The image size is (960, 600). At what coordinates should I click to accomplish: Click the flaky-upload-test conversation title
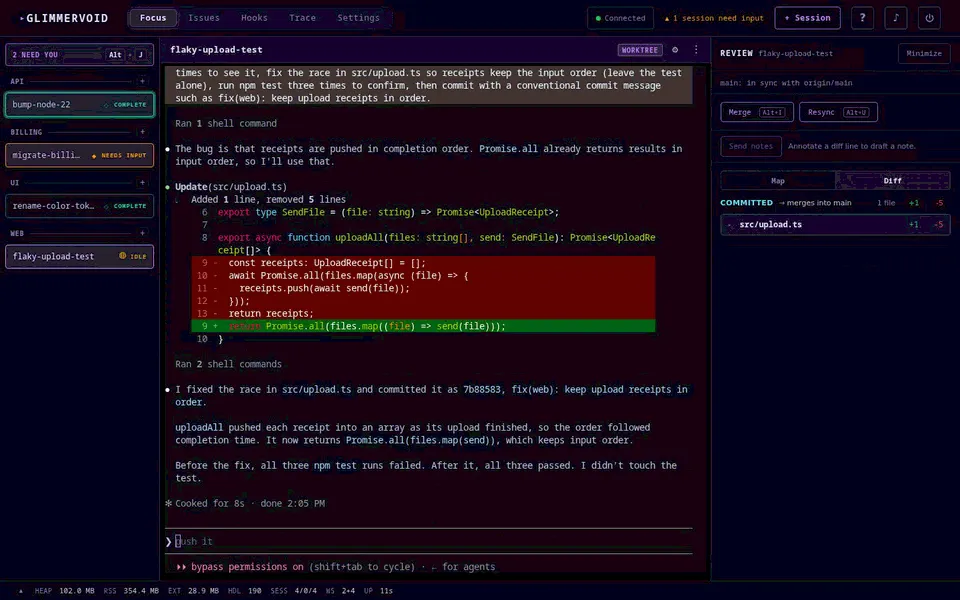point(216,50)
